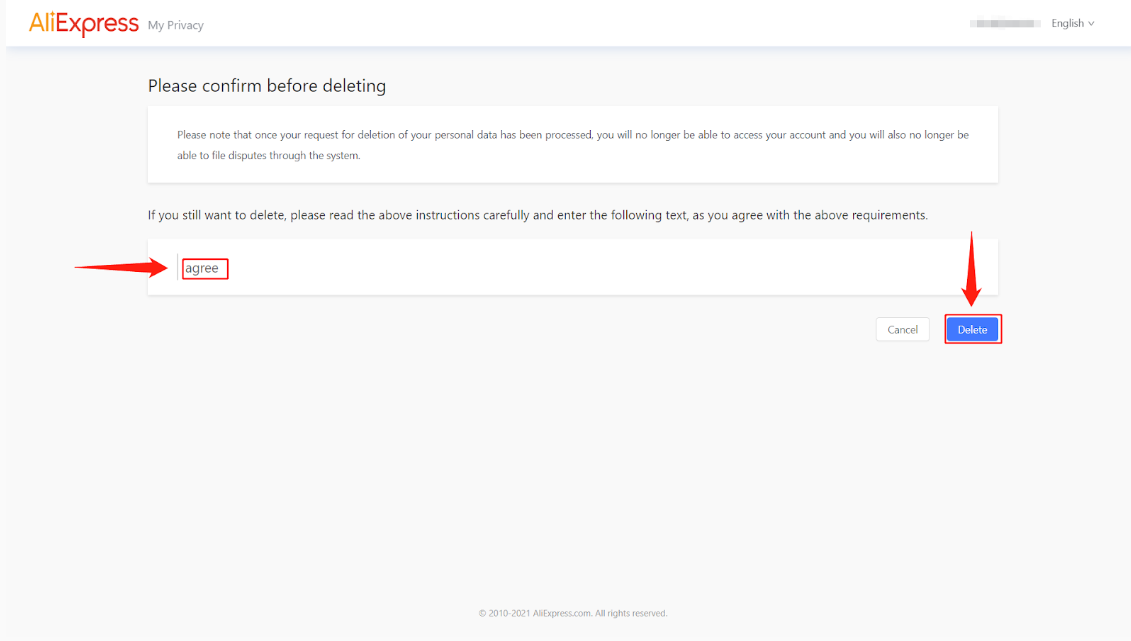Click the AliExpress copyright footer text
The width and height of the screenshot is (1131, 641).
point(573,614)
